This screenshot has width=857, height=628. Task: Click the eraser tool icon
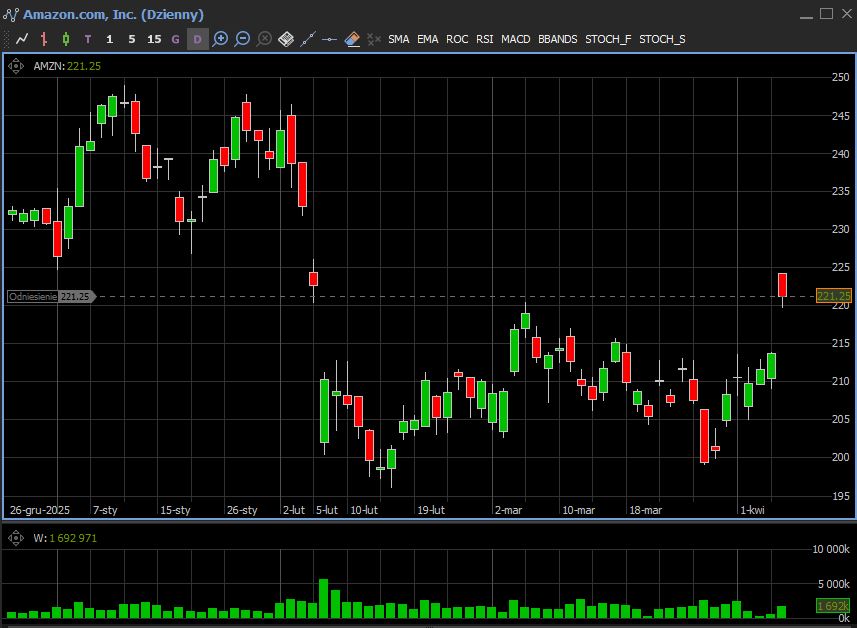coord(352,39)
